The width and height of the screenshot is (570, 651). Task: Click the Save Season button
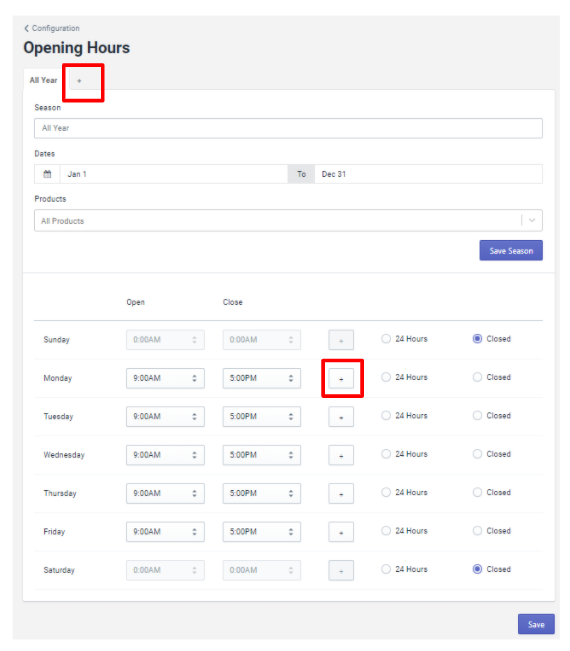coord(511,250)
